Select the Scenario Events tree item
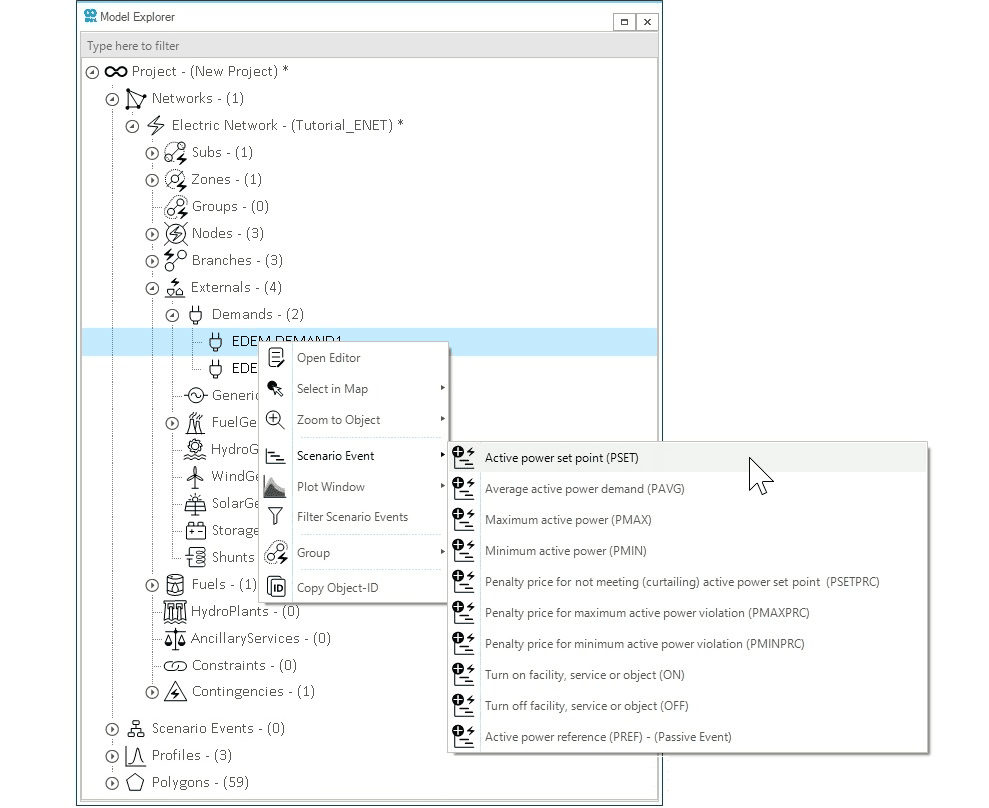Viewport: 989px width, 808px height. (x=217, y=728)
